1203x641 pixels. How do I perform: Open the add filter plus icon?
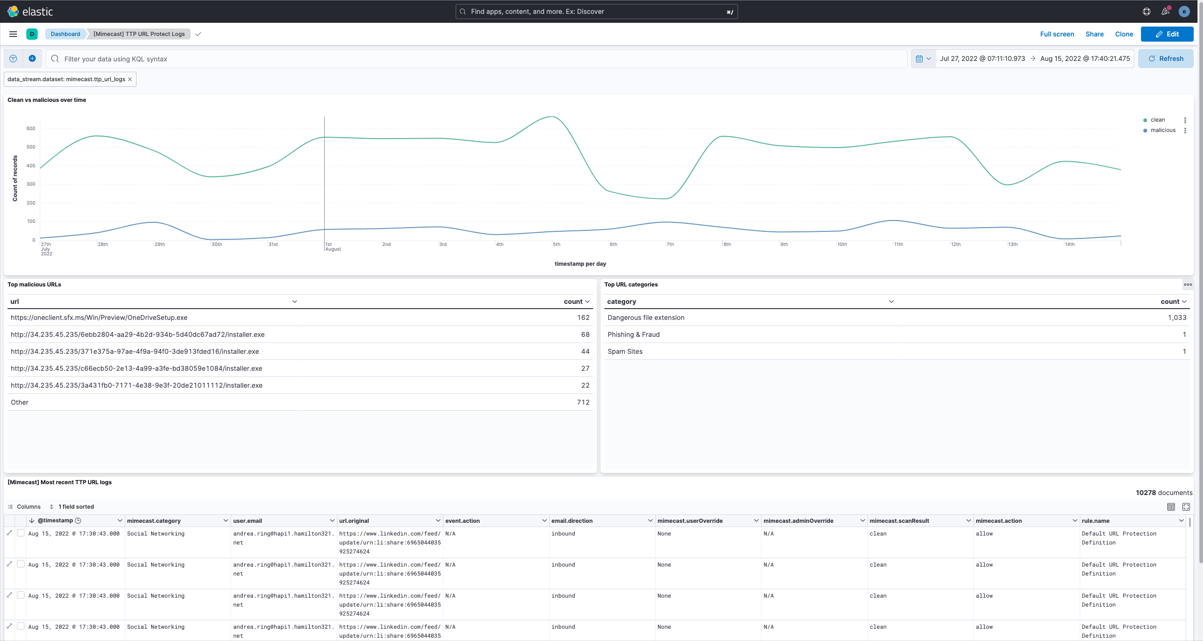tap(30, 58)
